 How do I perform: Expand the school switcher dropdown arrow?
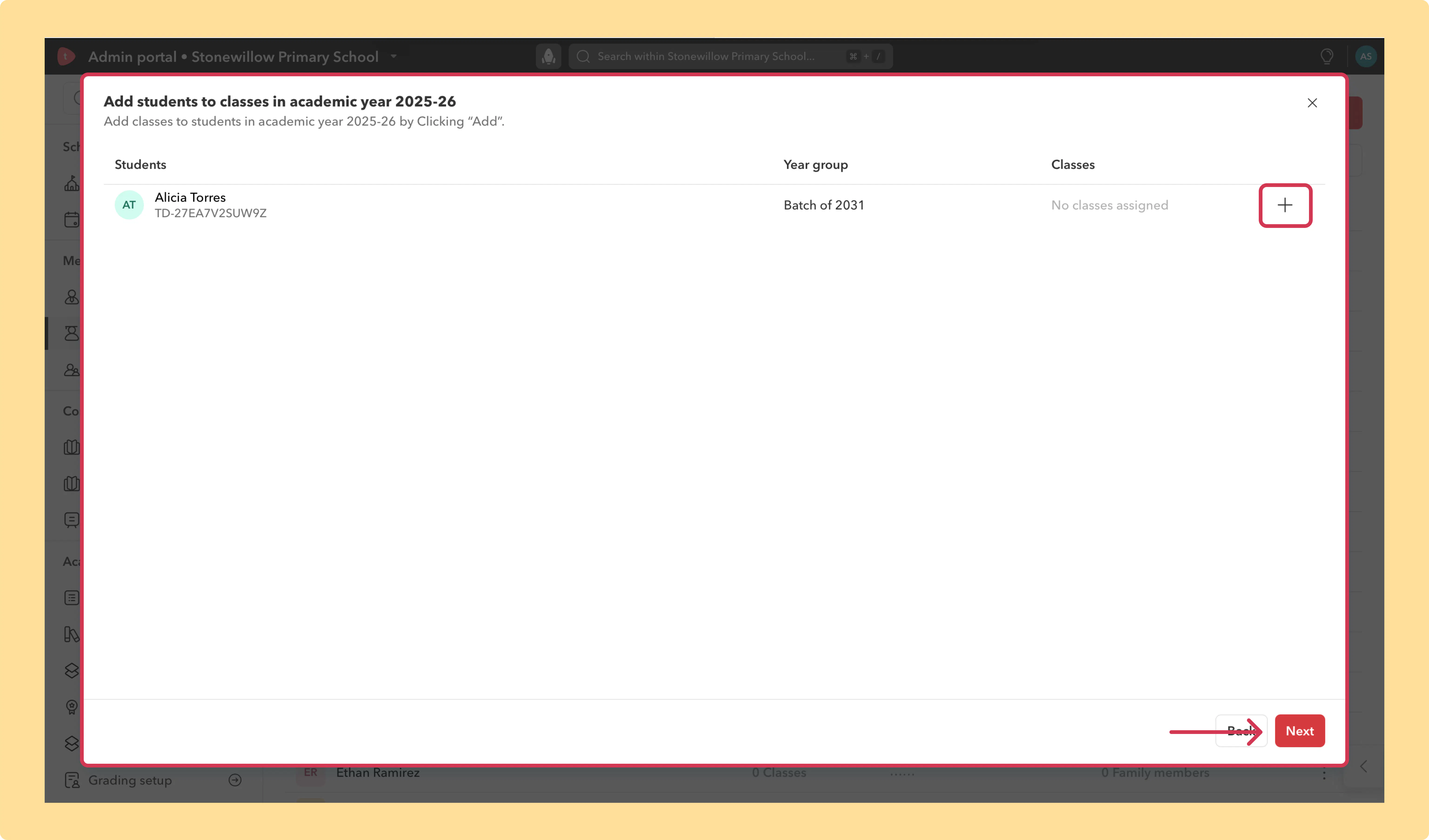(x=394, y=56)
